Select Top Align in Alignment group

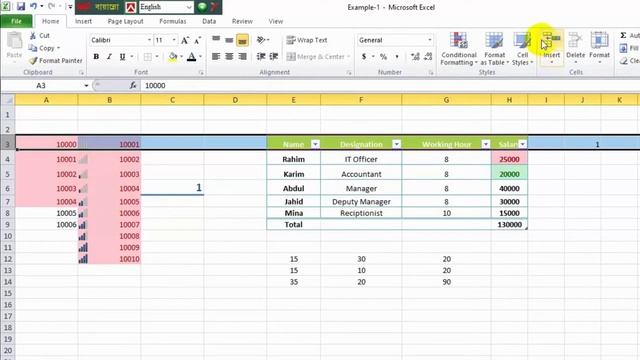point(216,40)
